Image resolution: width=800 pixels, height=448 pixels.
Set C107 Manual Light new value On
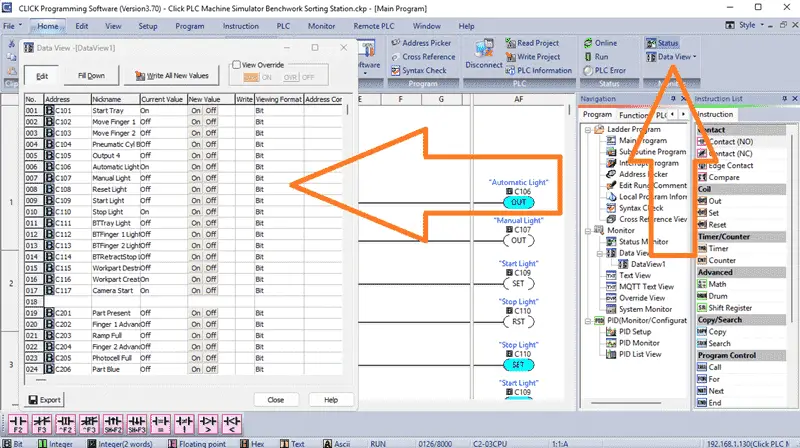coord(196,178)
